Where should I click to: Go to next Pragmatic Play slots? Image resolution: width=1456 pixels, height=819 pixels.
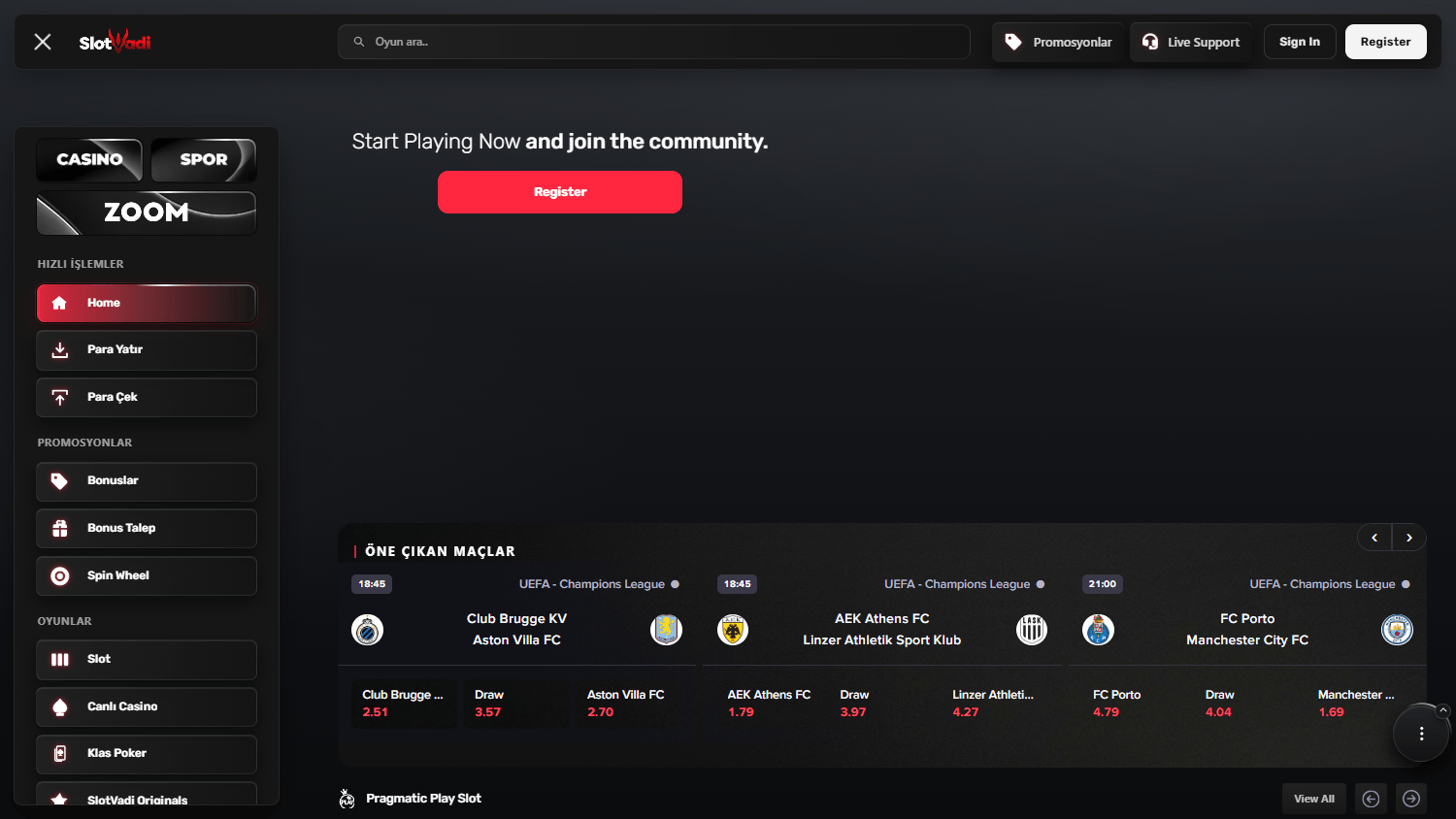pos(1411,799)
